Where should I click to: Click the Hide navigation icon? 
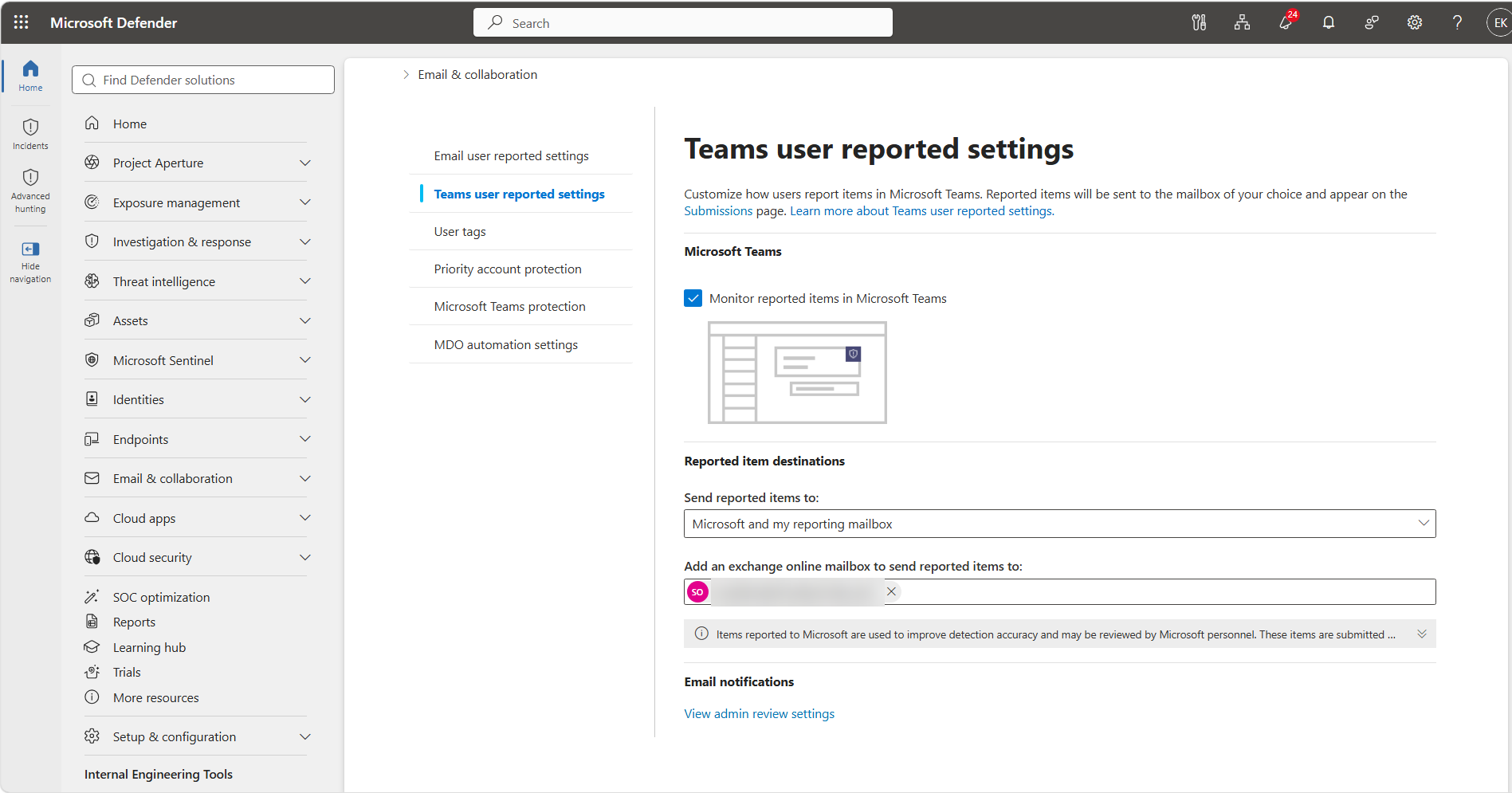pos(30,261)
